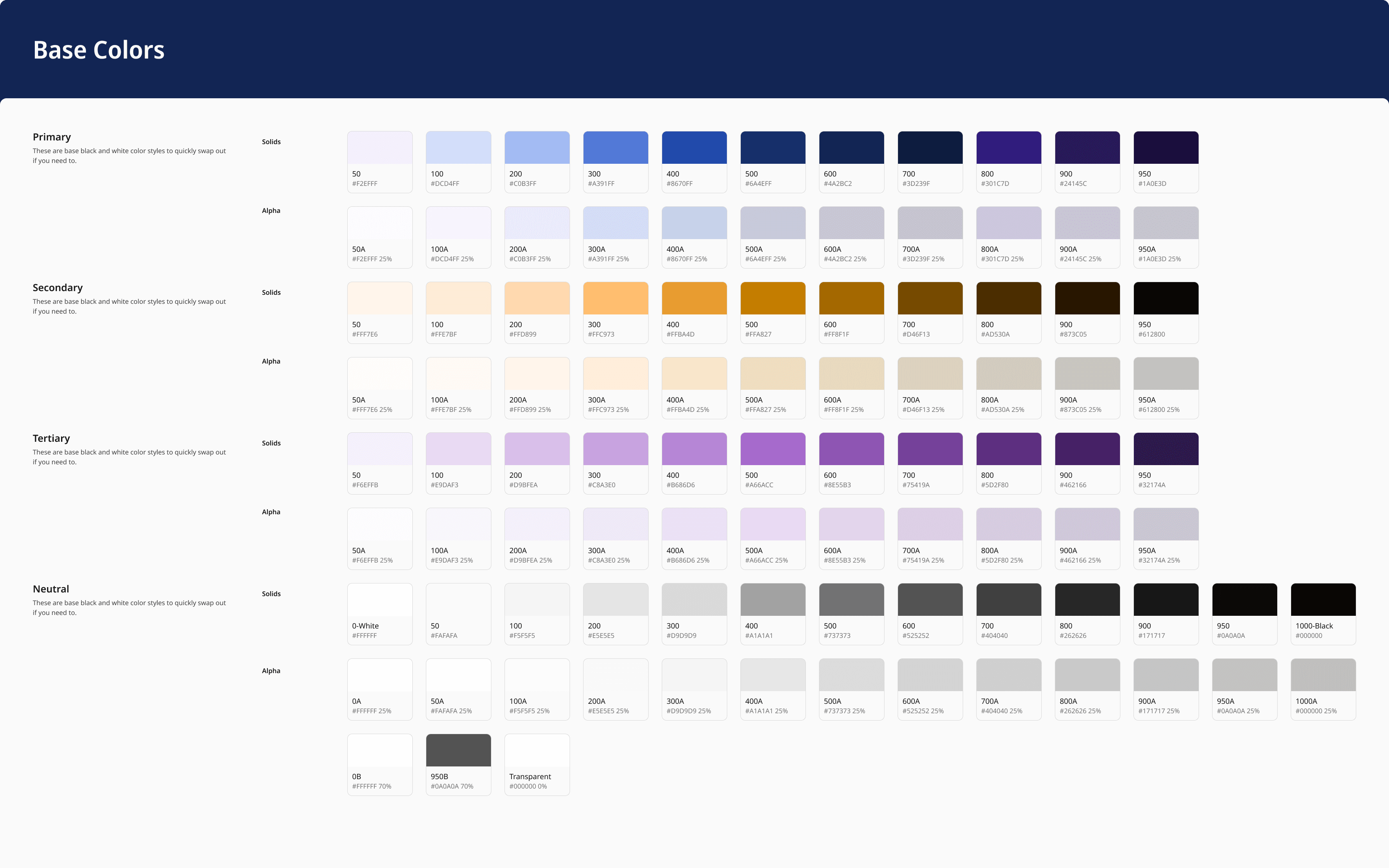
Task: Click the Alpha label in Primary section
Action: coord(271,211)
